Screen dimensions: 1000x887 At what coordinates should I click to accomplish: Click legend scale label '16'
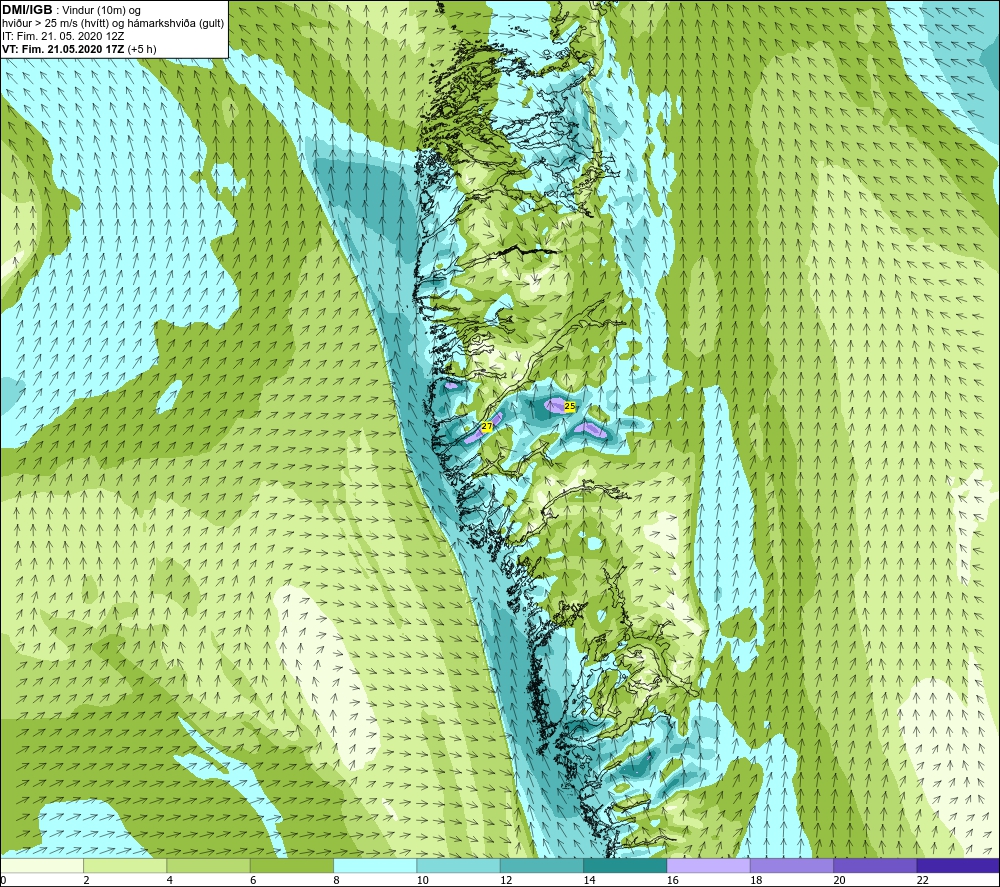tap(673, 880)
